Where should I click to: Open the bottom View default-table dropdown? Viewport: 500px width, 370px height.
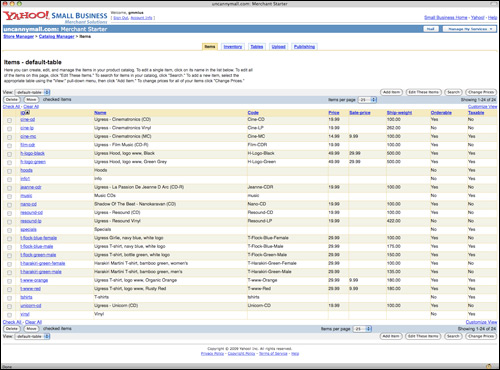point(32,336)
